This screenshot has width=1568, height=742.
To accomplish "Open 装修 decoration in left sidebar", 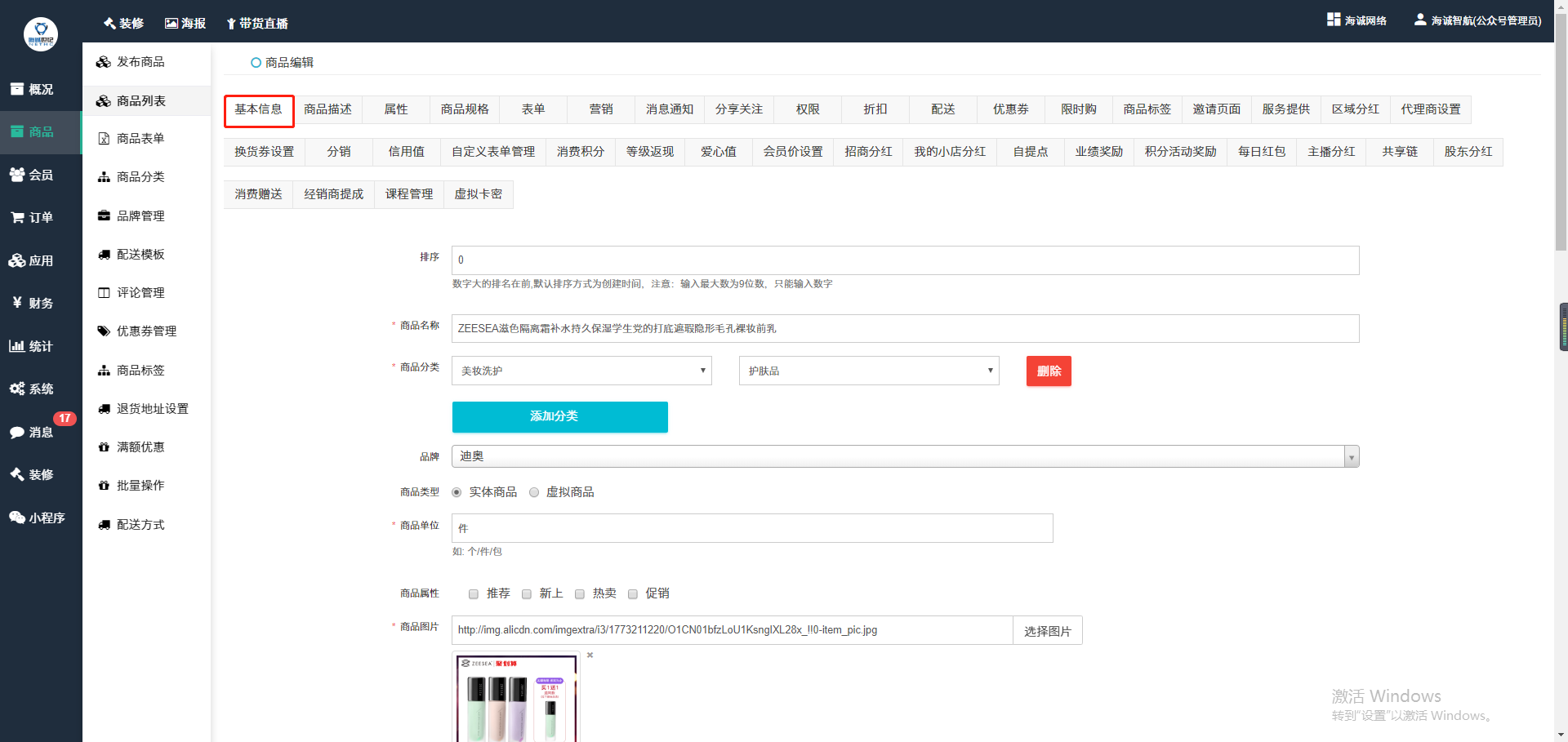I will point(41,474).
